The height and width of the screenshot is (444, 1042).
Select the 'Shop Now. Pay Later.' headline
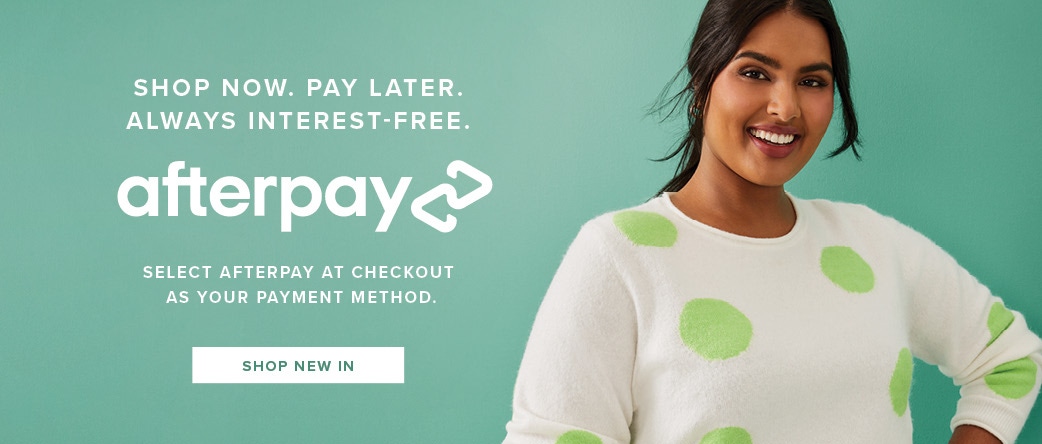tap(298, 87)
